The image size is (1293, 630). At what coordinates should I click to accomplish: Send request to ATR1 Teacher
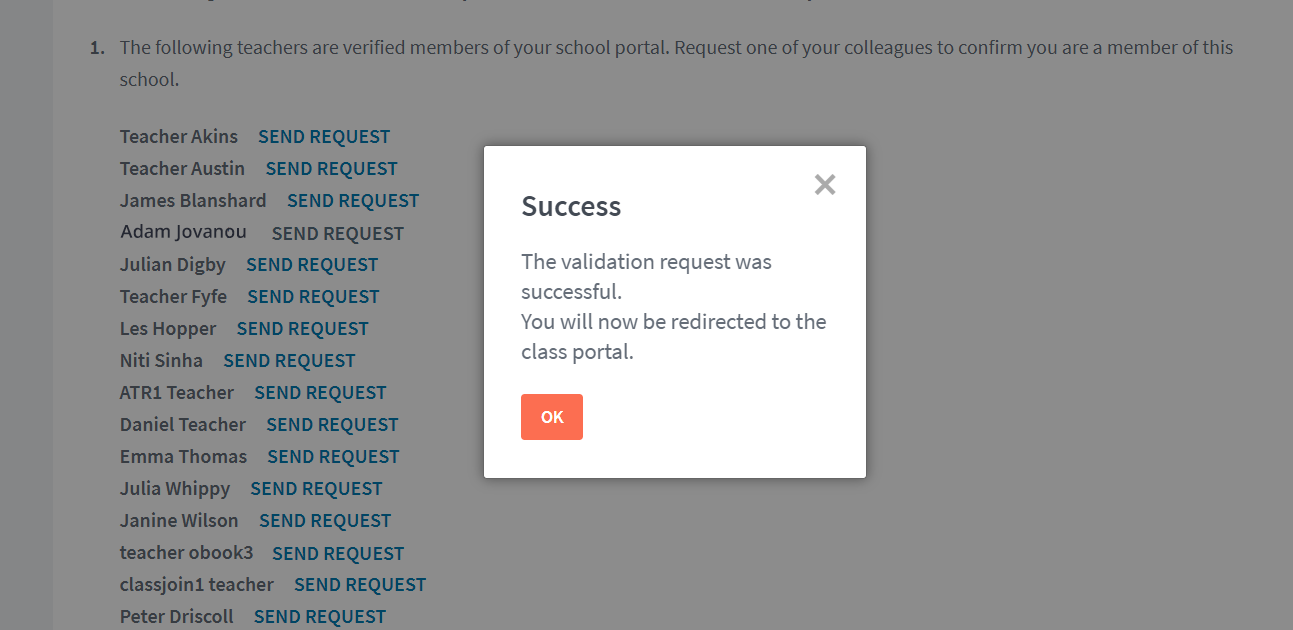point(320,393)
